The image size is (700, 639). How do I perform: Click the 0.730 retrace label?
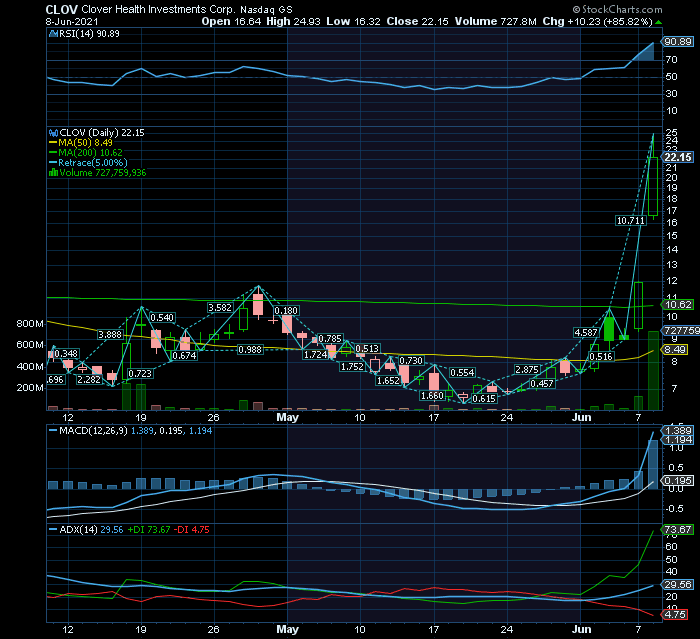coord(411,360)
